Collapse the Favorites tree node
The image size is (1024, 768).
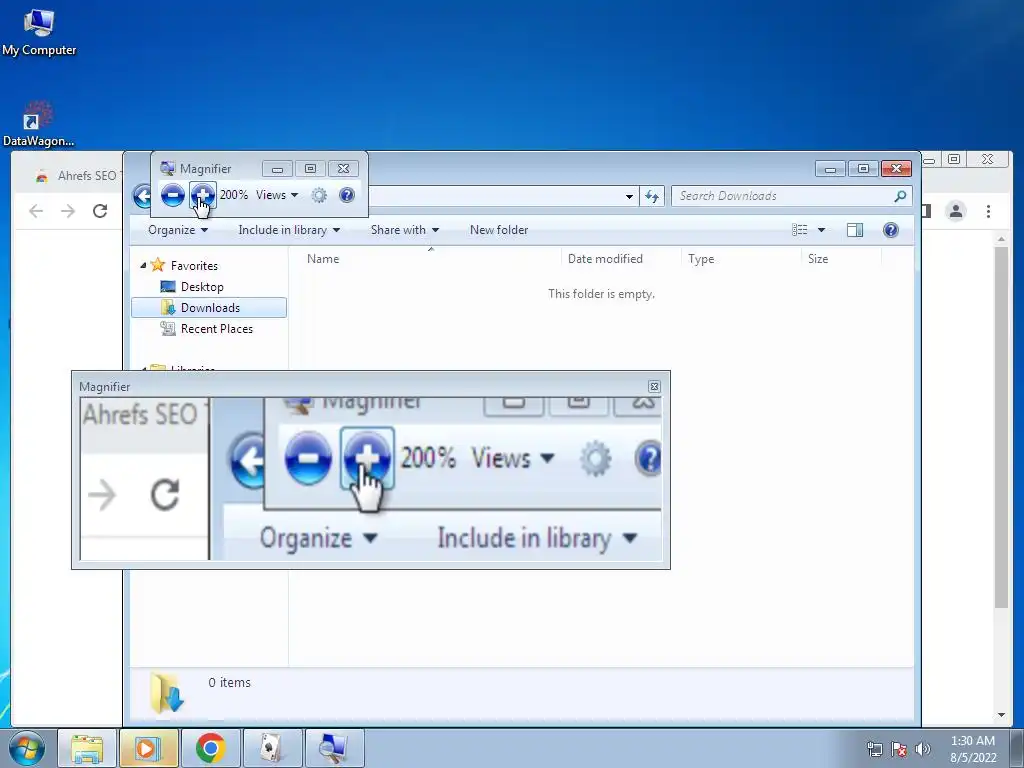(x=143, y=265)
